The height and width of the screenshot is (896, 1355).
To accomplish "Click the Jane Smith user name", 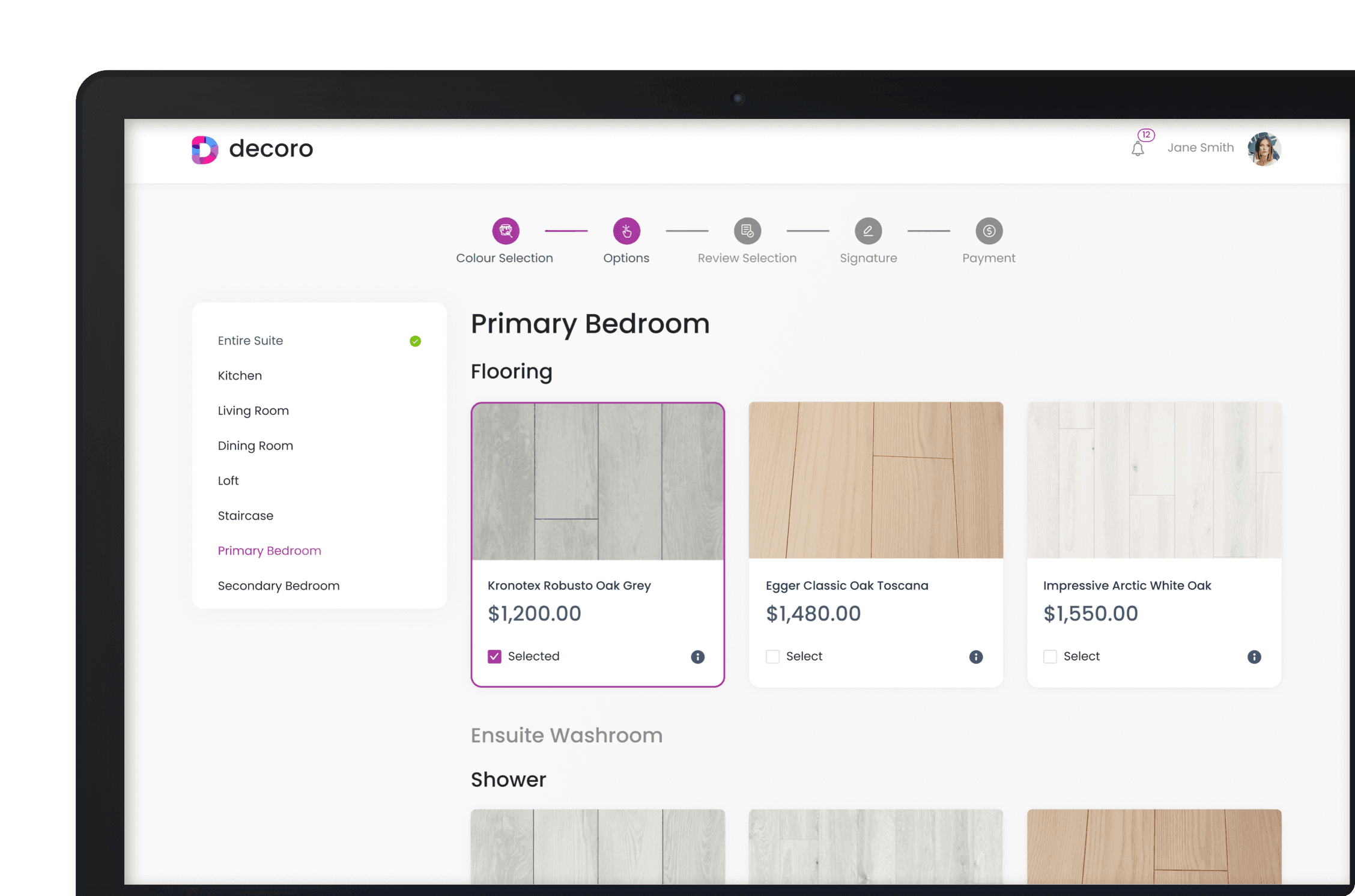I will coord(1201,148).
